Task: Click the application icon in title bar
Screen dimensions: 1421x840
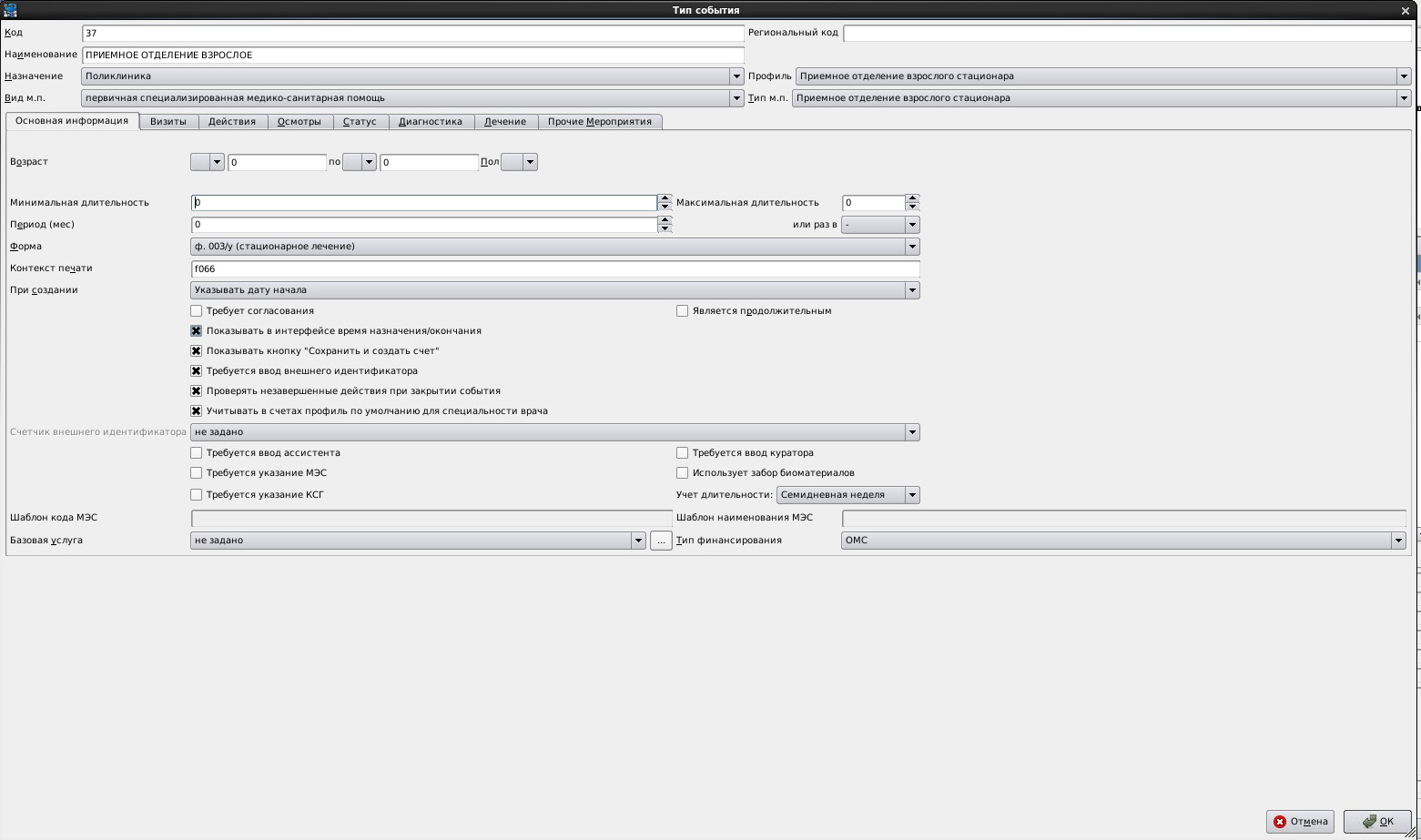Action: (x=11, y=10)
